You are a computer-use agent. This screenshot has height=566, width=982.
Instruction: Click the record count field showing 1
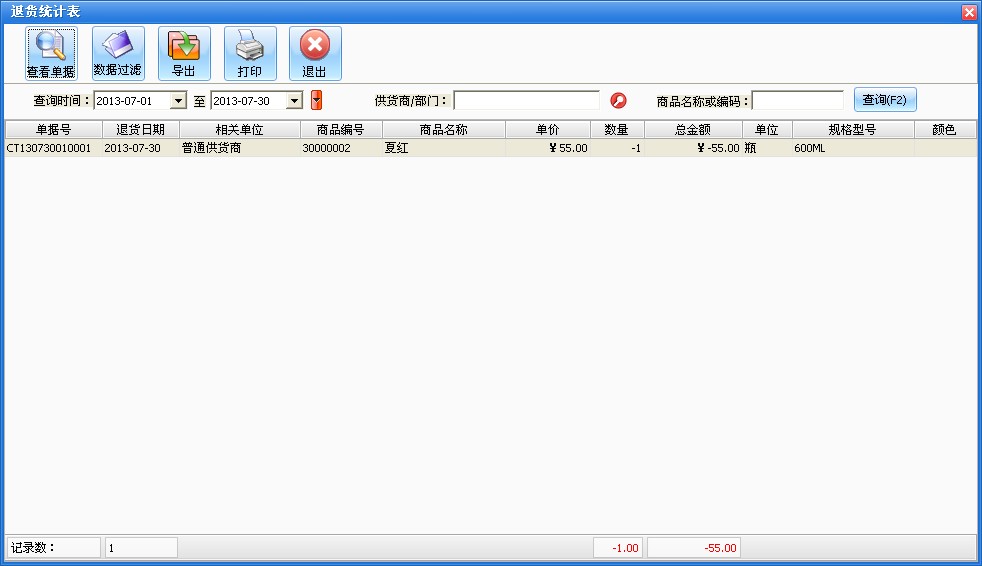142,548
